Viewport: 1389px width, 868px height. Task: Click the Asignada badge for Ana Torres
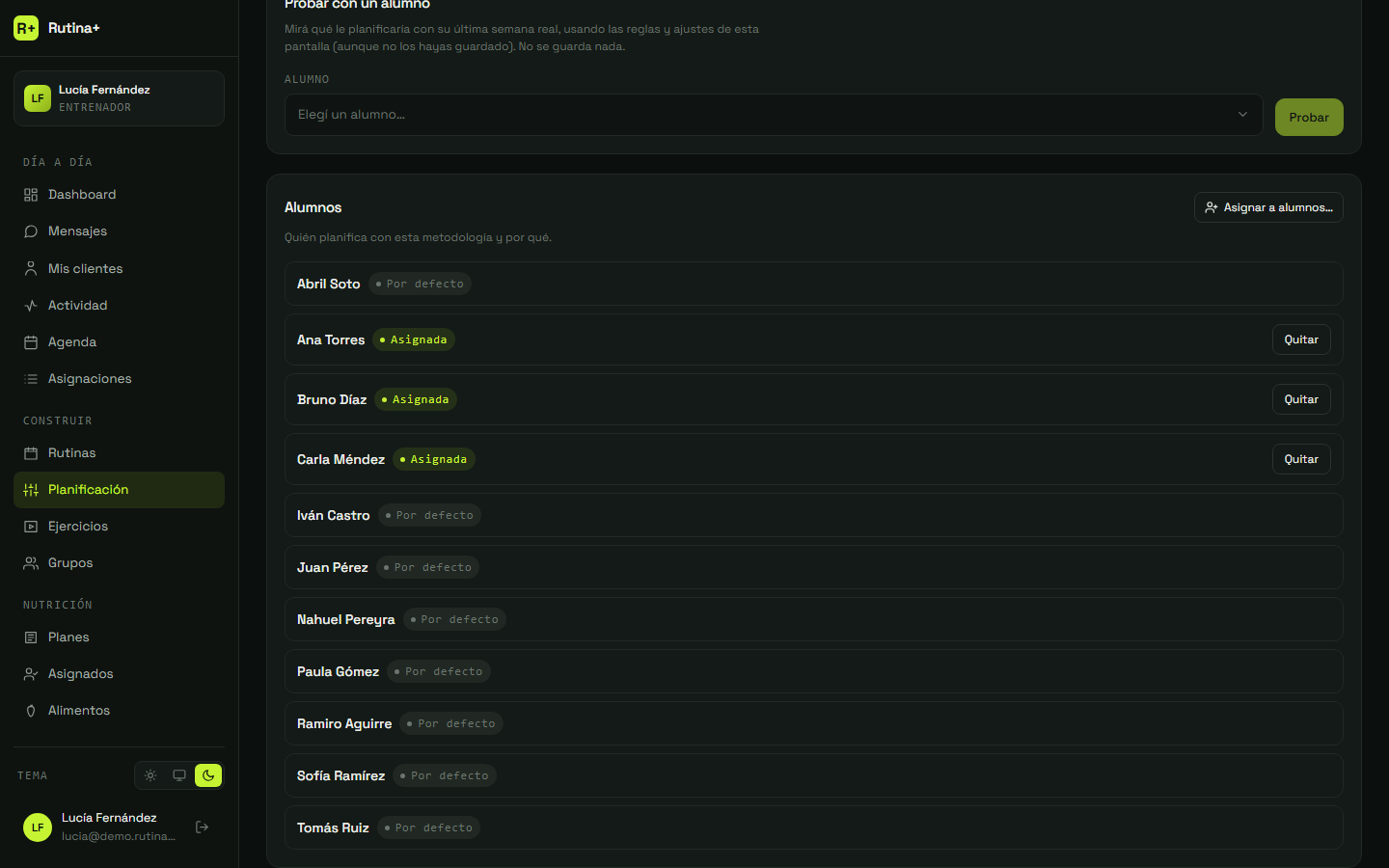(x=414, y=339)
